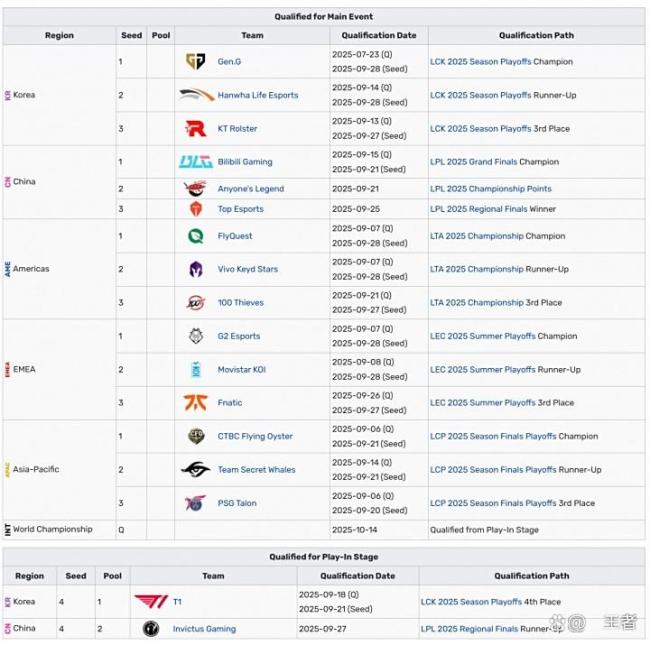The width and height of the screenshot is (650, 645).
Task: Click the FlyQuest team logo
Action: click(x=196, y=236)
